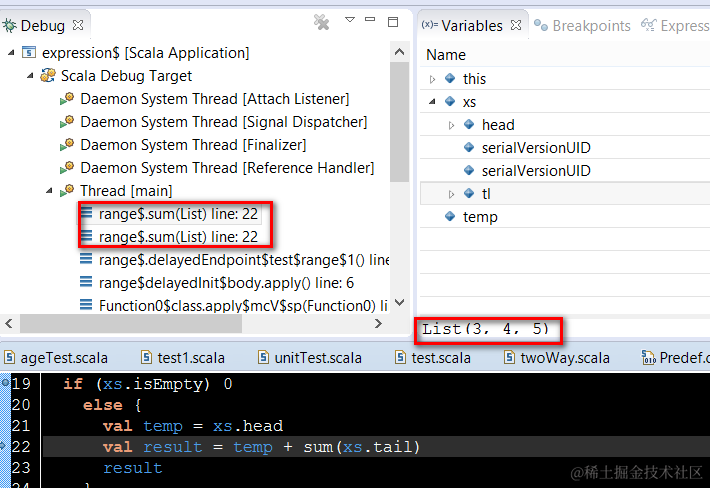Viewport: 710px width, 488px height.
Task: Open the Predef editor tab
Action: [675, 358]
